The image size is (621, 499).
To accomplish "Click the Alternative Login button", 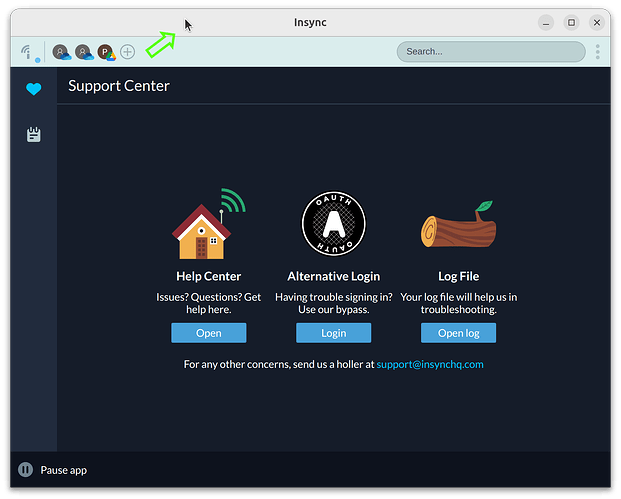I will 333,333.
